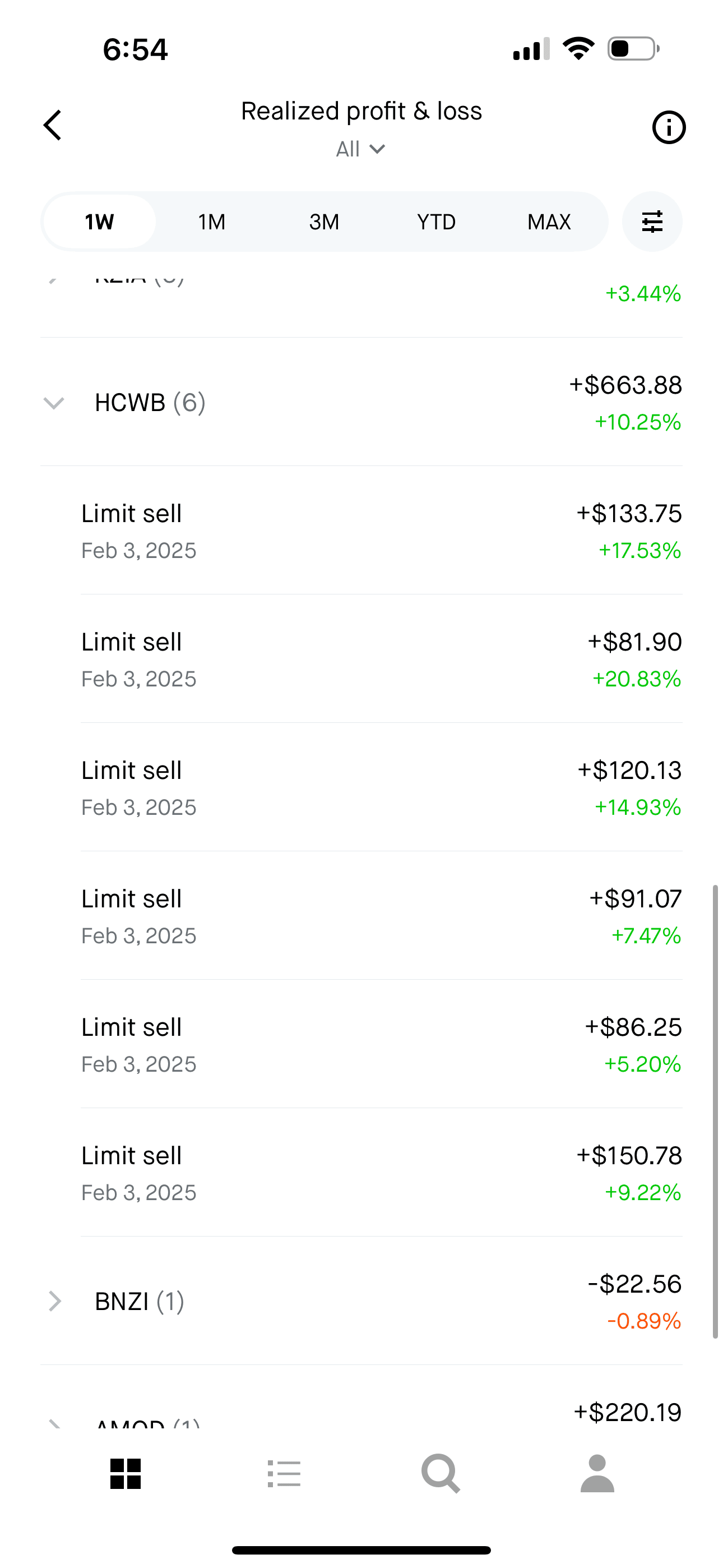Open the account profile icon
Screen dimensions: 723x1568
click(597, 1474)
